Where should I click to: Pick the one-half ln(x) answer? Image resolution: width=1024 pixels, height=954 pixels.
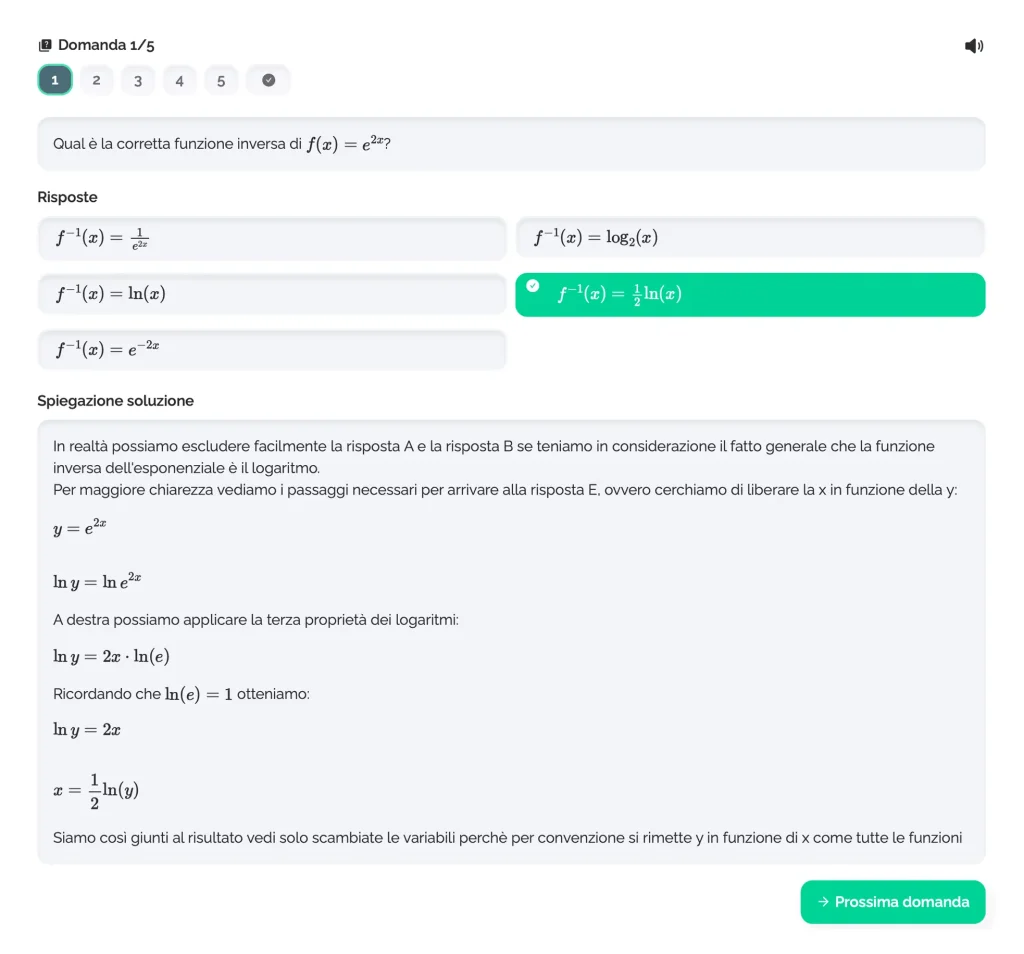coord(750,294)
